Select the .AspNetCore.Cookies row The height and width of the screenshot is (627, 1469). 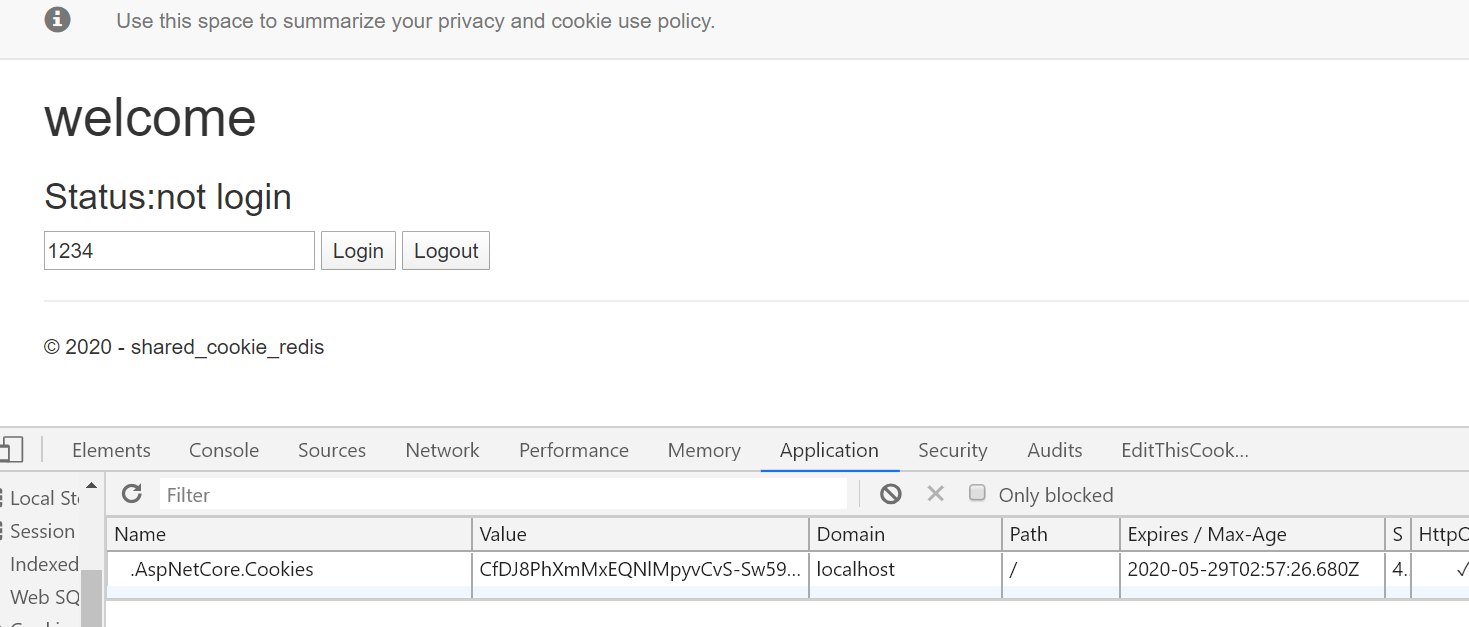click(x=787, y=569)
